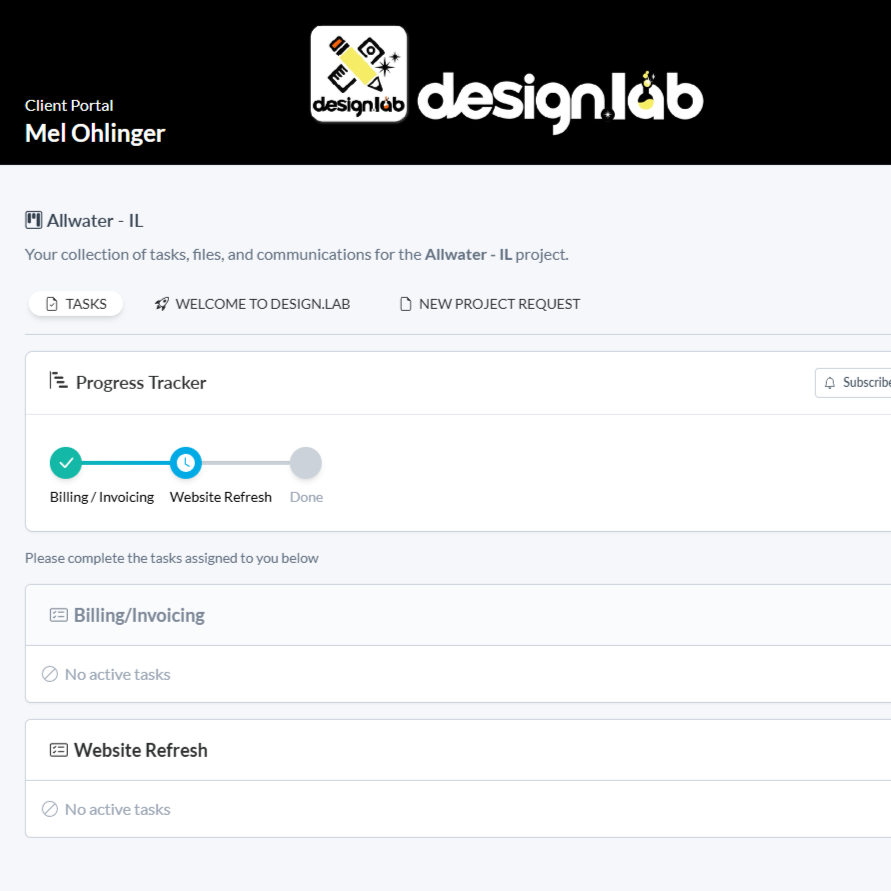Select the Website Refresh clock step

[186, 462]
